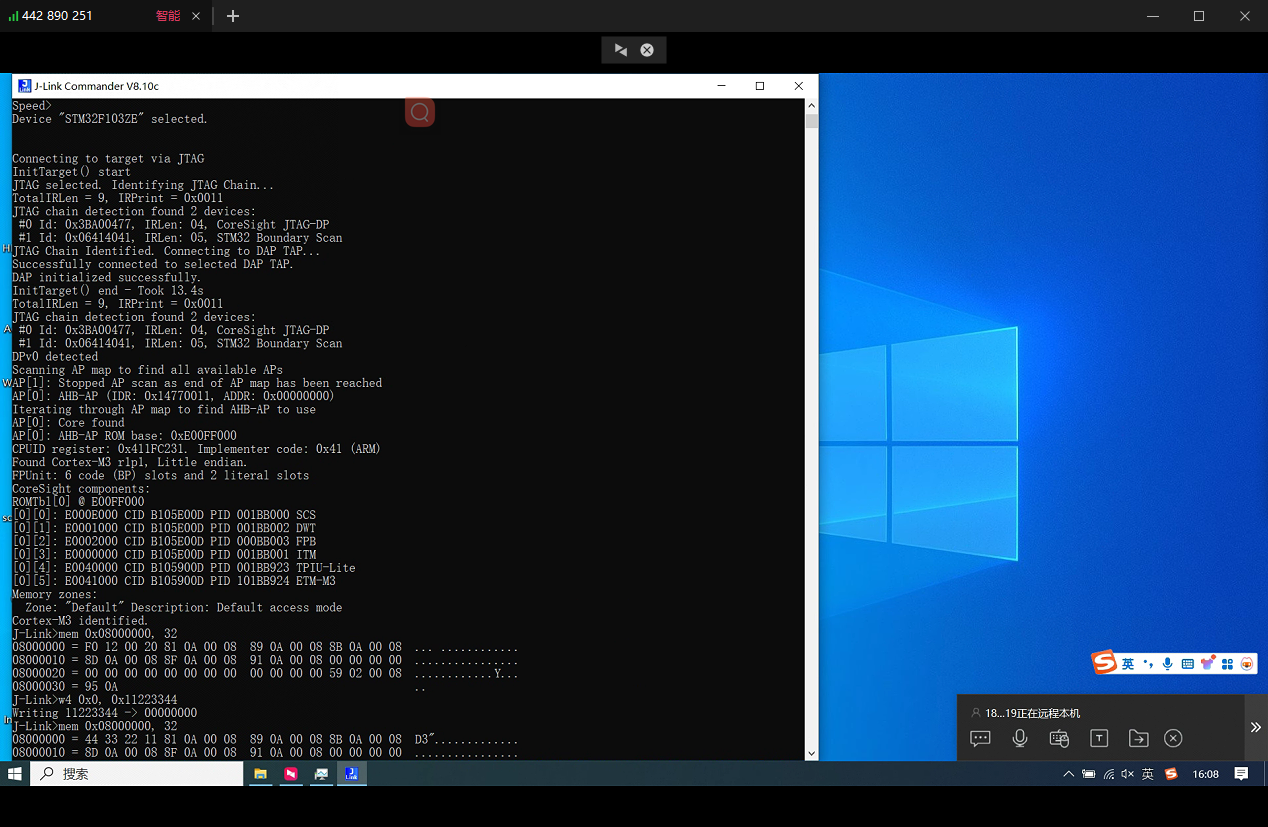Toggle muted volume icon in system tray
Screen dimensions: 1268x827
pos(1127,774)
